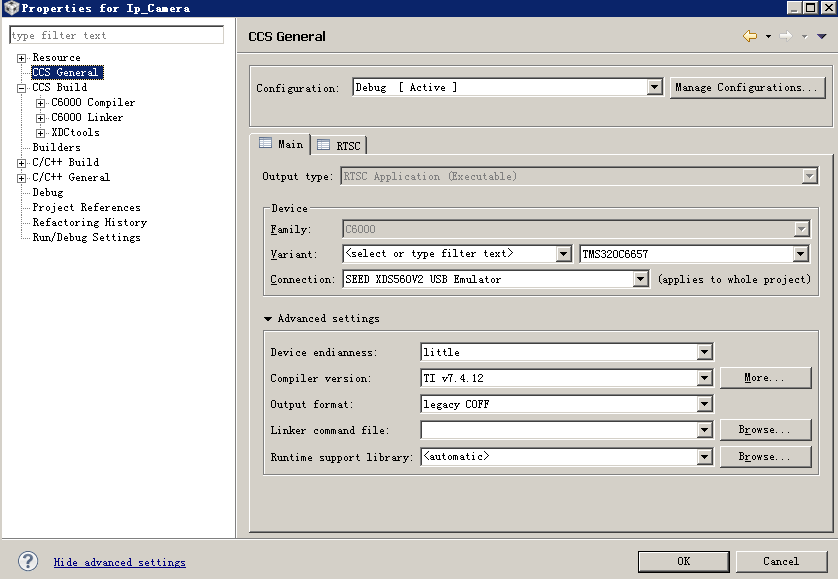Select the Resource tree item
This screenshot has width=838, height=579.
(56, 57)
